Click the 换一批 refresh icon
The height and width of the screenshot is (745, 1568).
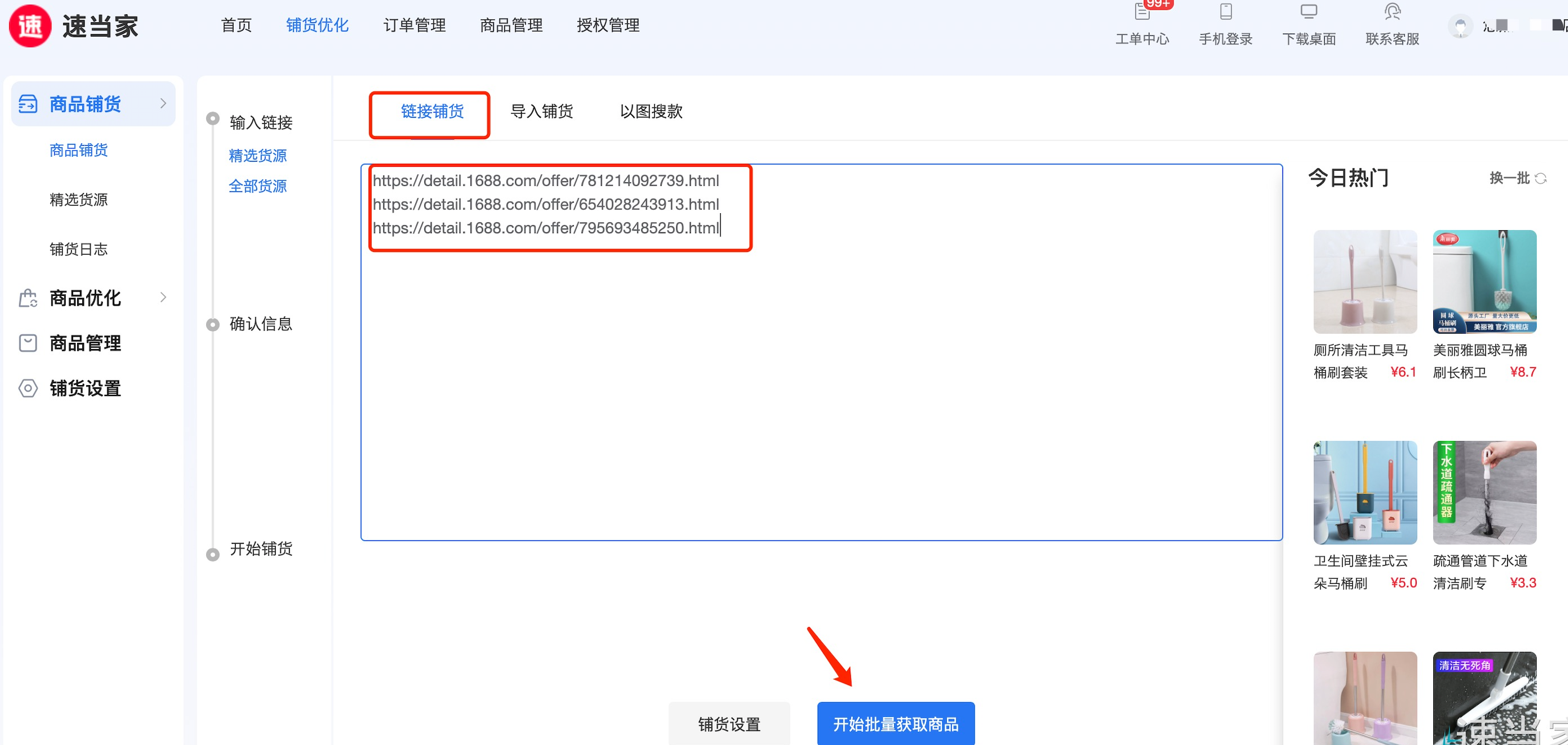pos(1541,178)
